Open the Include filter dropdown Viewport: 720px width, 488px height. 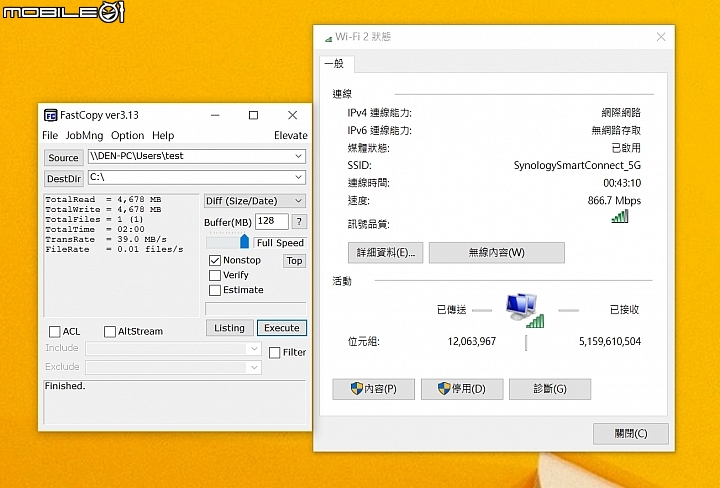254,348
